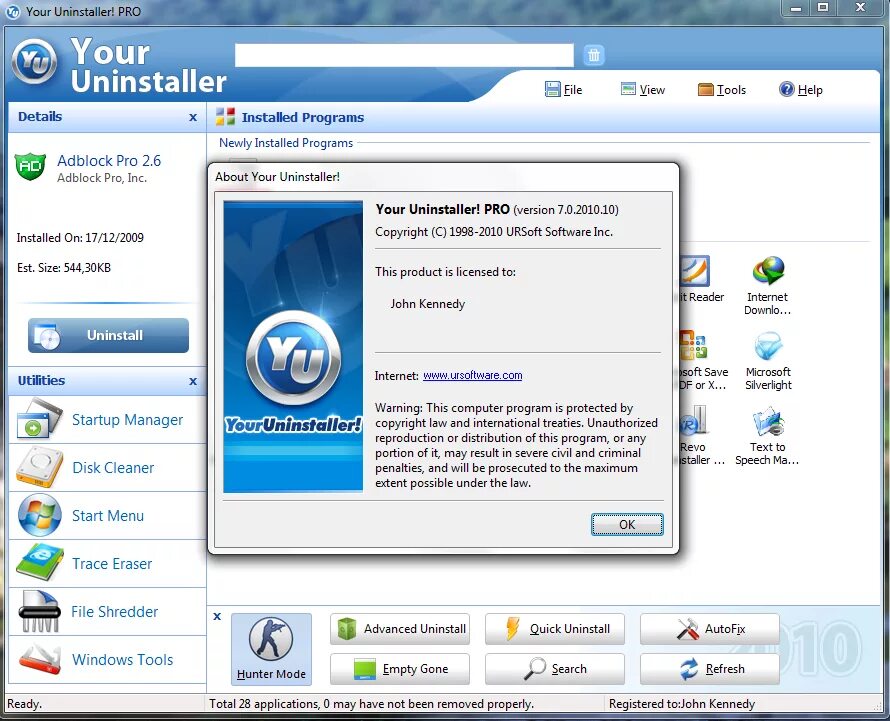Click the trash icon beside the search box
Image resolution: width=890 pixels, height=721 pixels.
coord(594,55)
